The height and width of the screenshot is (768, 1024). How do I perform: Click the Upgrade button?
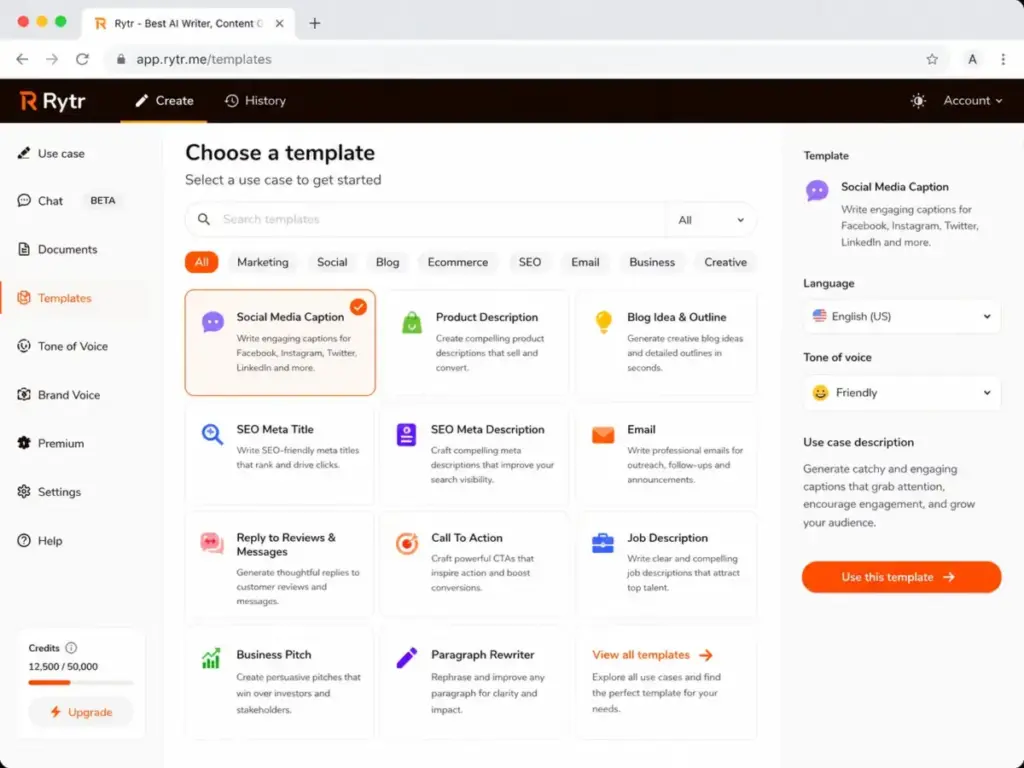point(81,712)
